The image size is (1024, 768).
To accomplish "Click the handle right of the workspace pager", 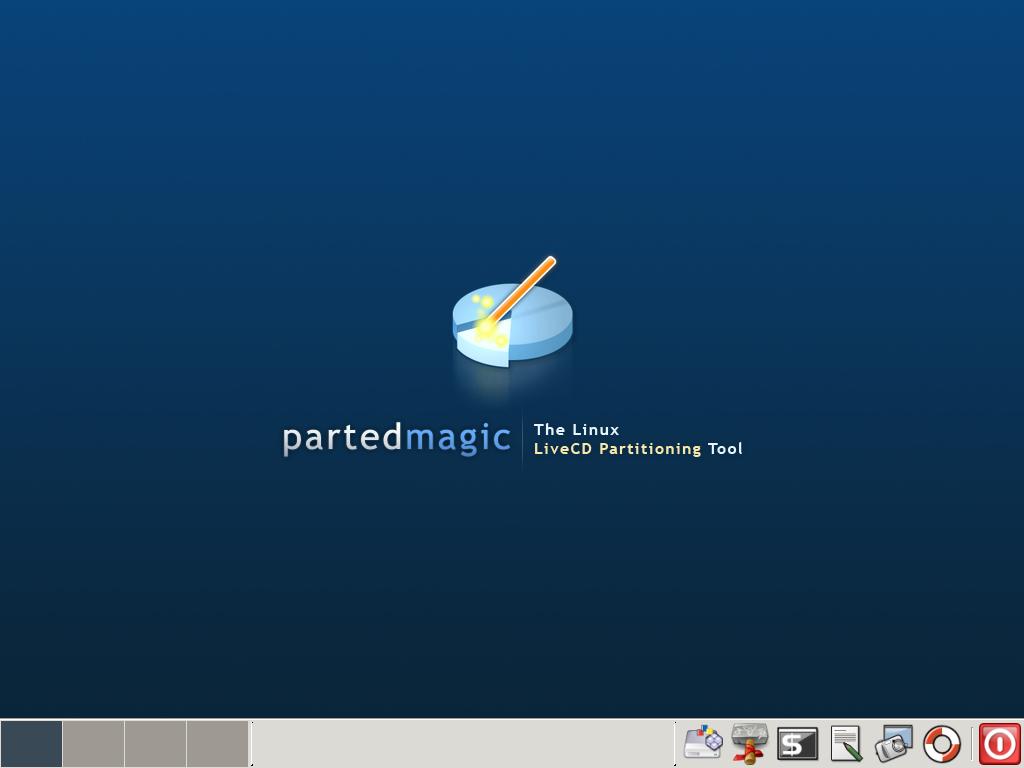I will [x=252, y=744].
